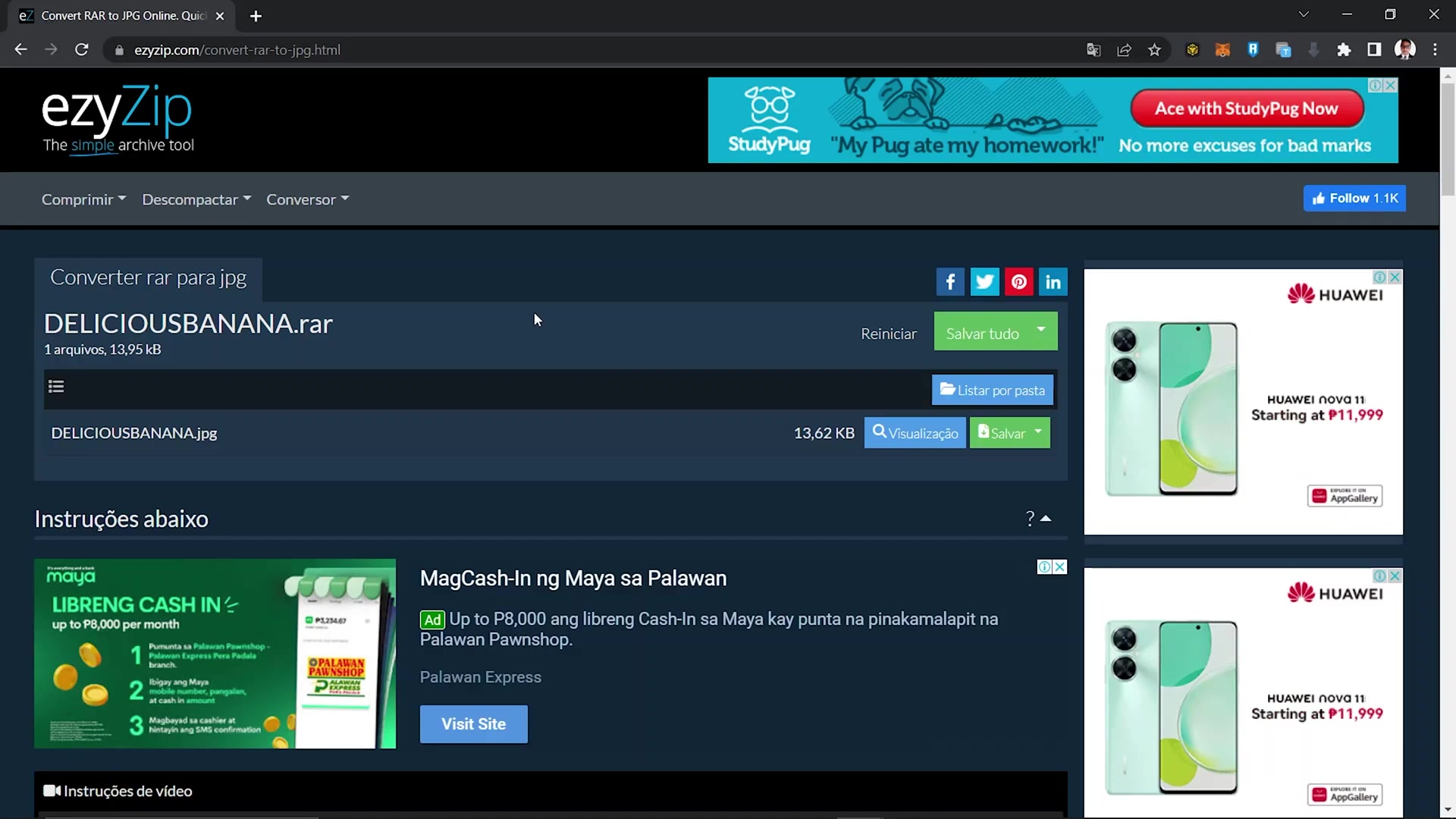
Task: Click browser forward arrow
Action: tap(51, 50)
